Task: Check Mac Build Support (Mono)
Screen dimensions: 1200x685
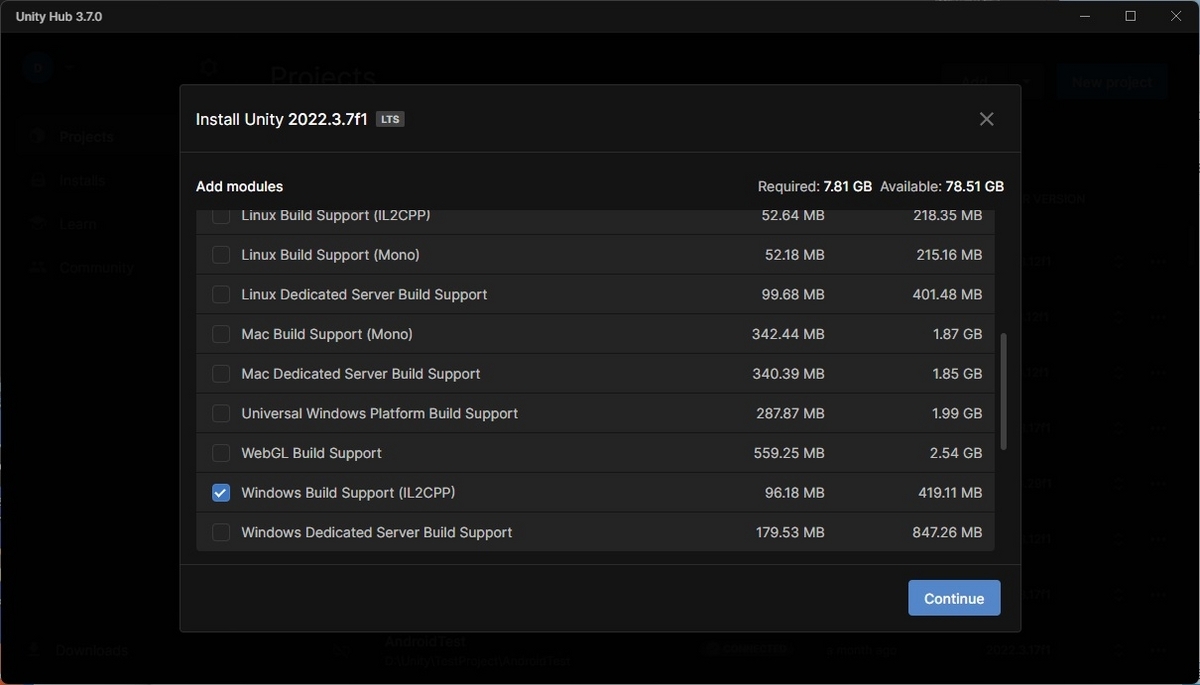Action: tap(221, 334)
